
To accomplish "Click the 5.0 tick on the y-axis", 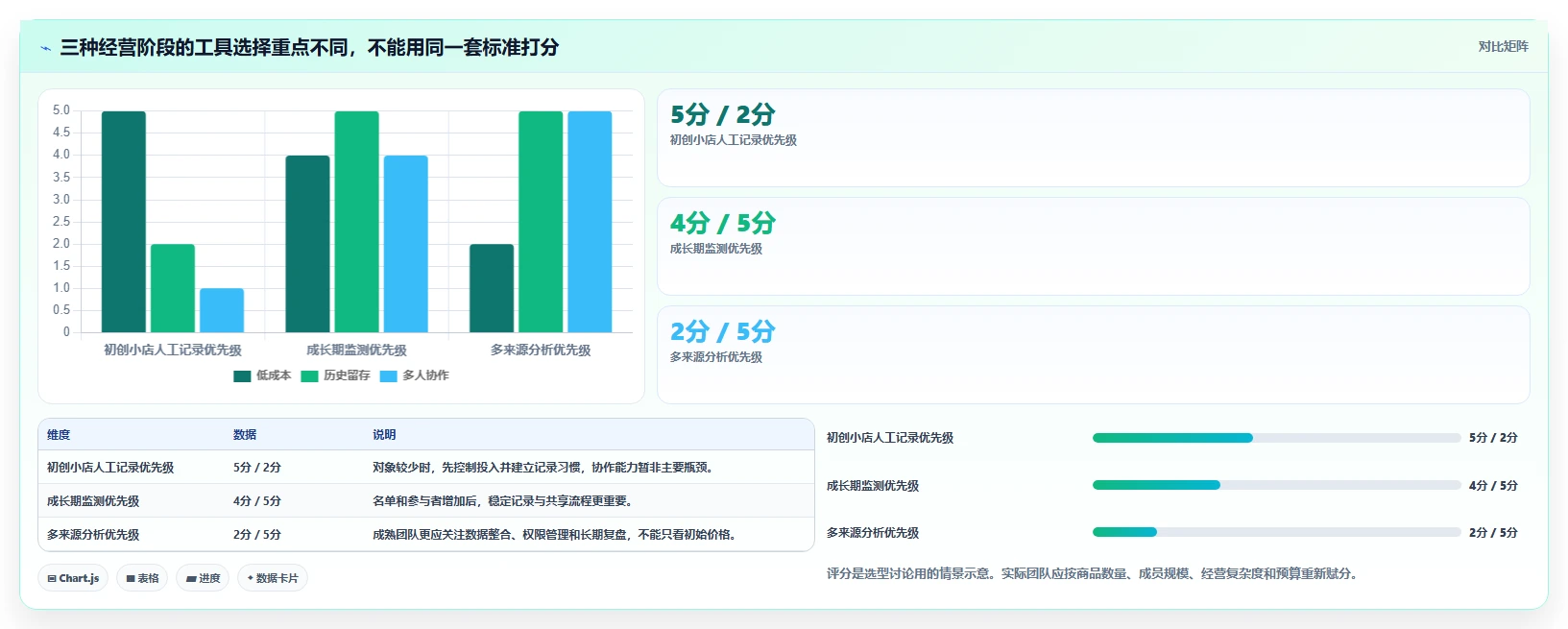I will click(61, 110).
